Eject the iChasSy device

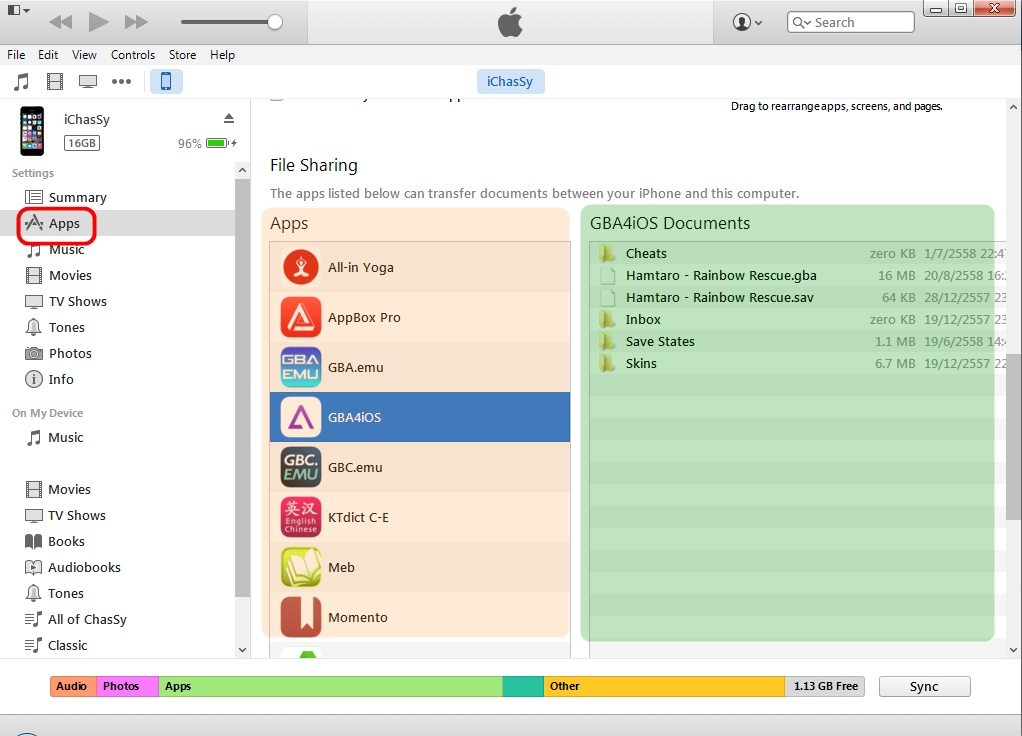tap(229, 118)
